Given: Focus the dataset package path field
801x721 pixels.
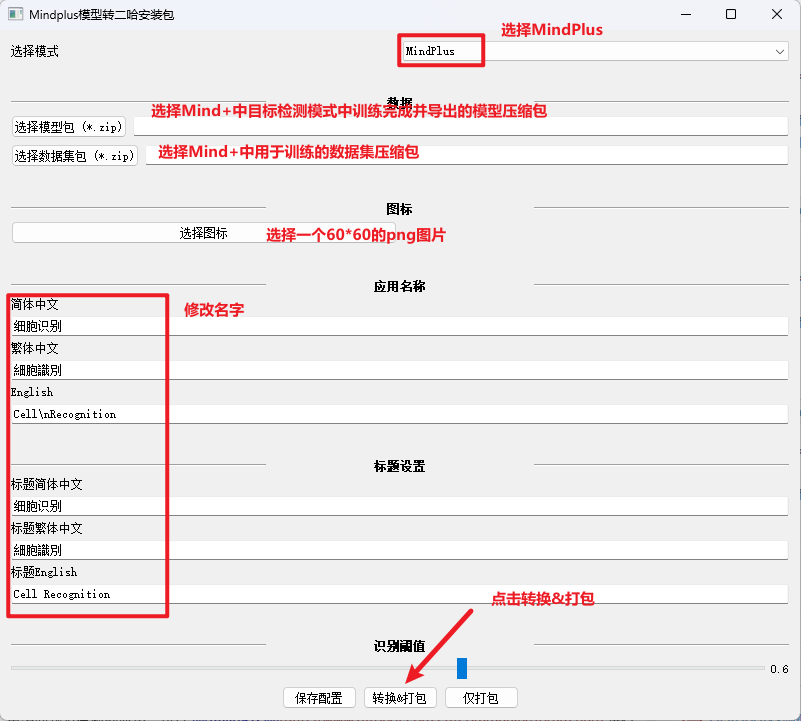Looking at the screenshot, I should [x=466, y=156].
